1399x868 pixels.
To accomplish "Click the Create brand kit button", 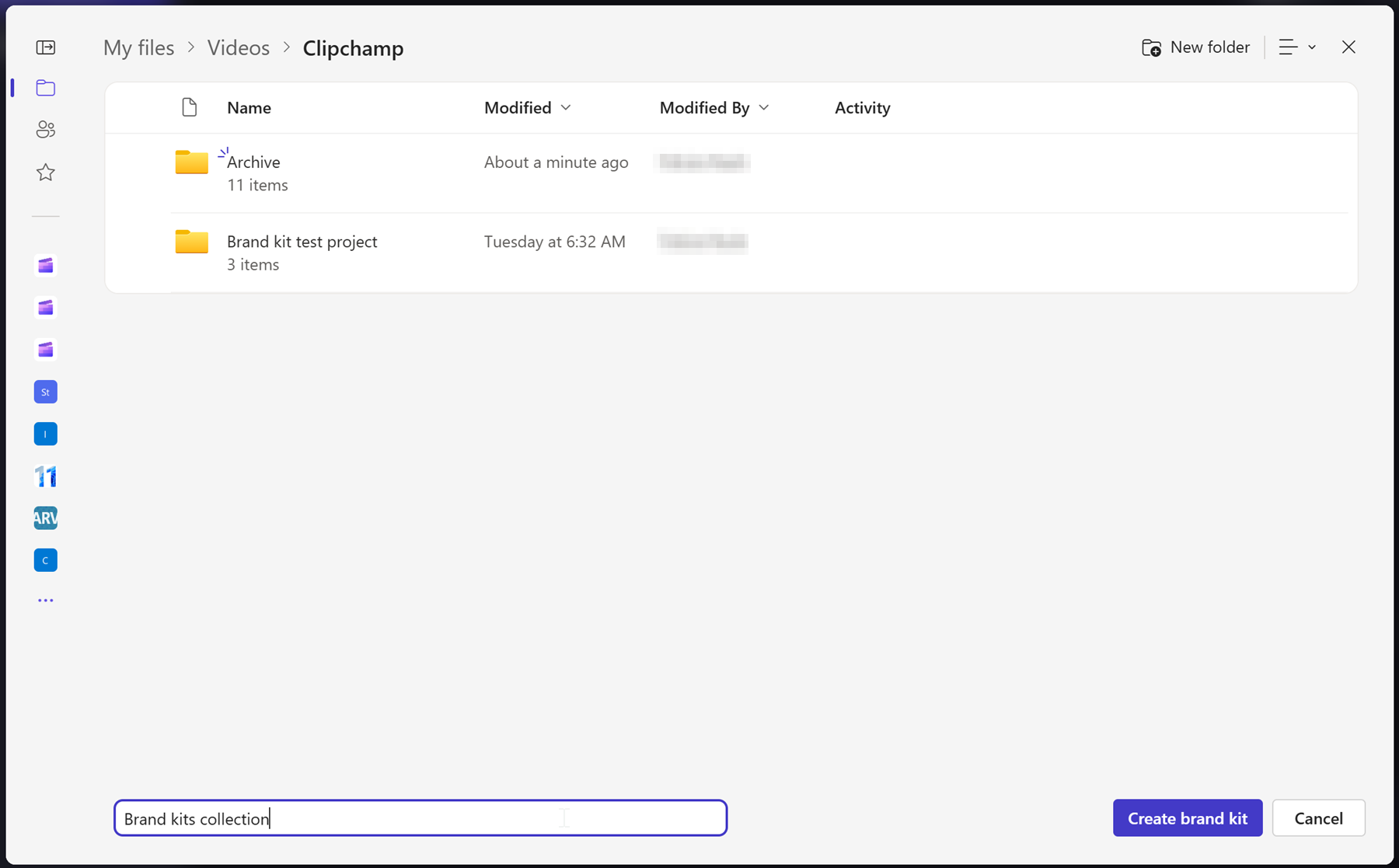I will click(1187, 817).
